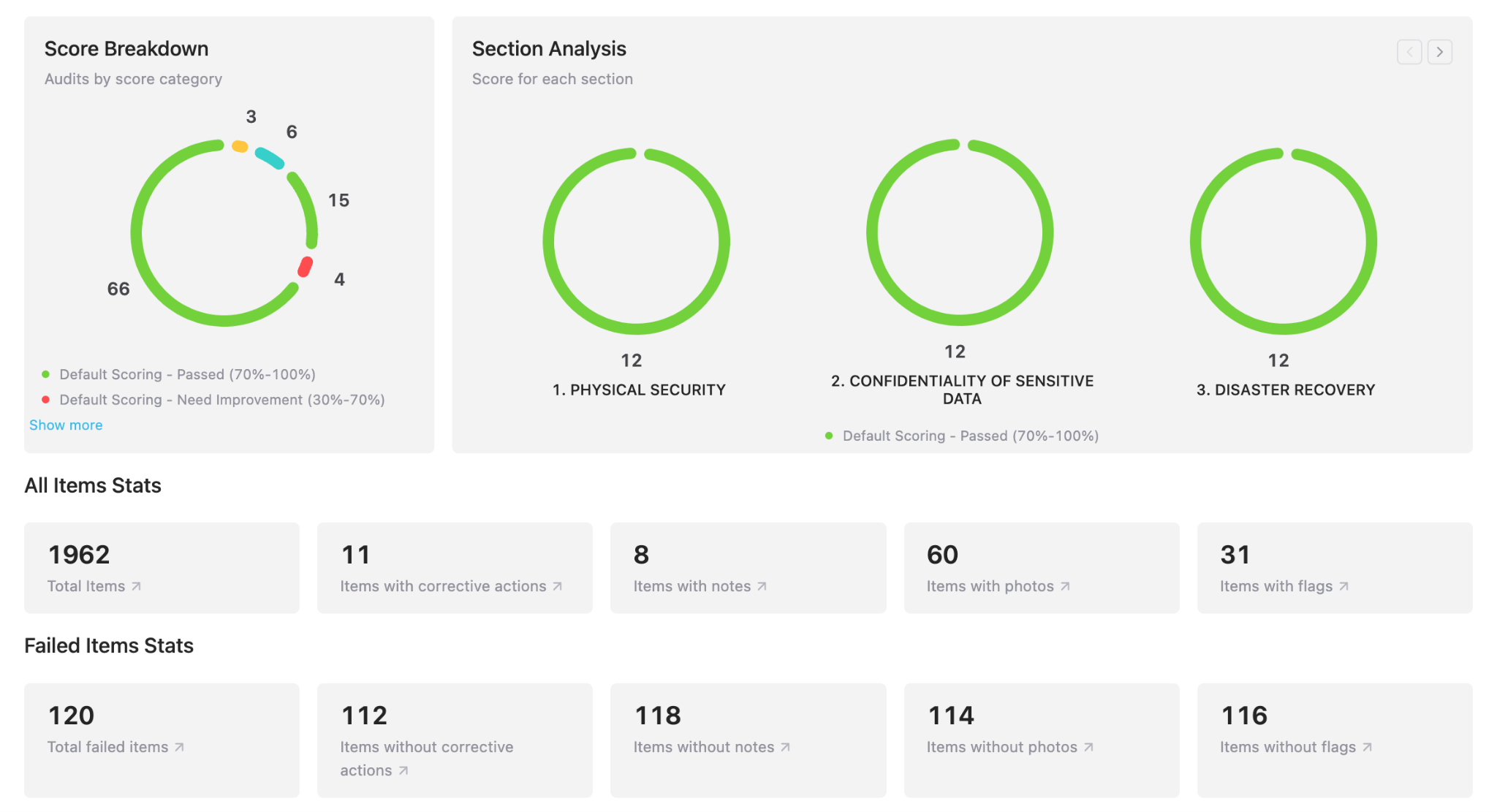Toggle the Passed legend under Section Analysis
Viewport: 1497px width, 812px height.
pos(969,436)
